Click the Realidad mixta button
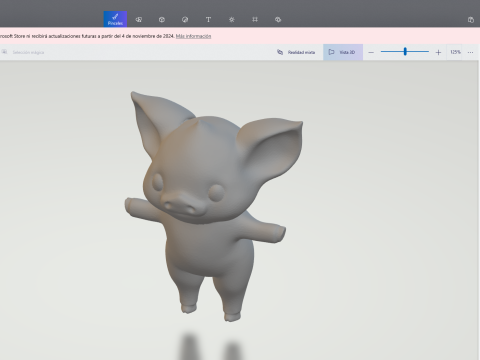Viewport: 480px width, 360px height. click(296, 52)
